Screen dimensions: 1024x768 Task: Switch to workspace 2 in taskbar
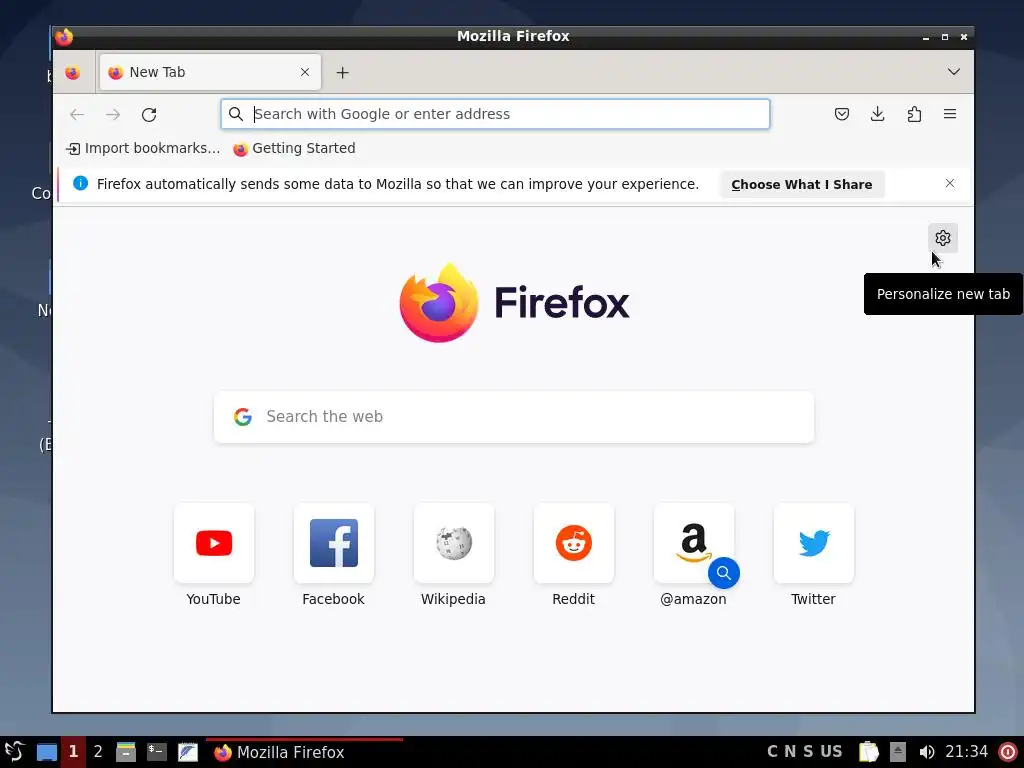pyautogui.click(x=98, y=752)
